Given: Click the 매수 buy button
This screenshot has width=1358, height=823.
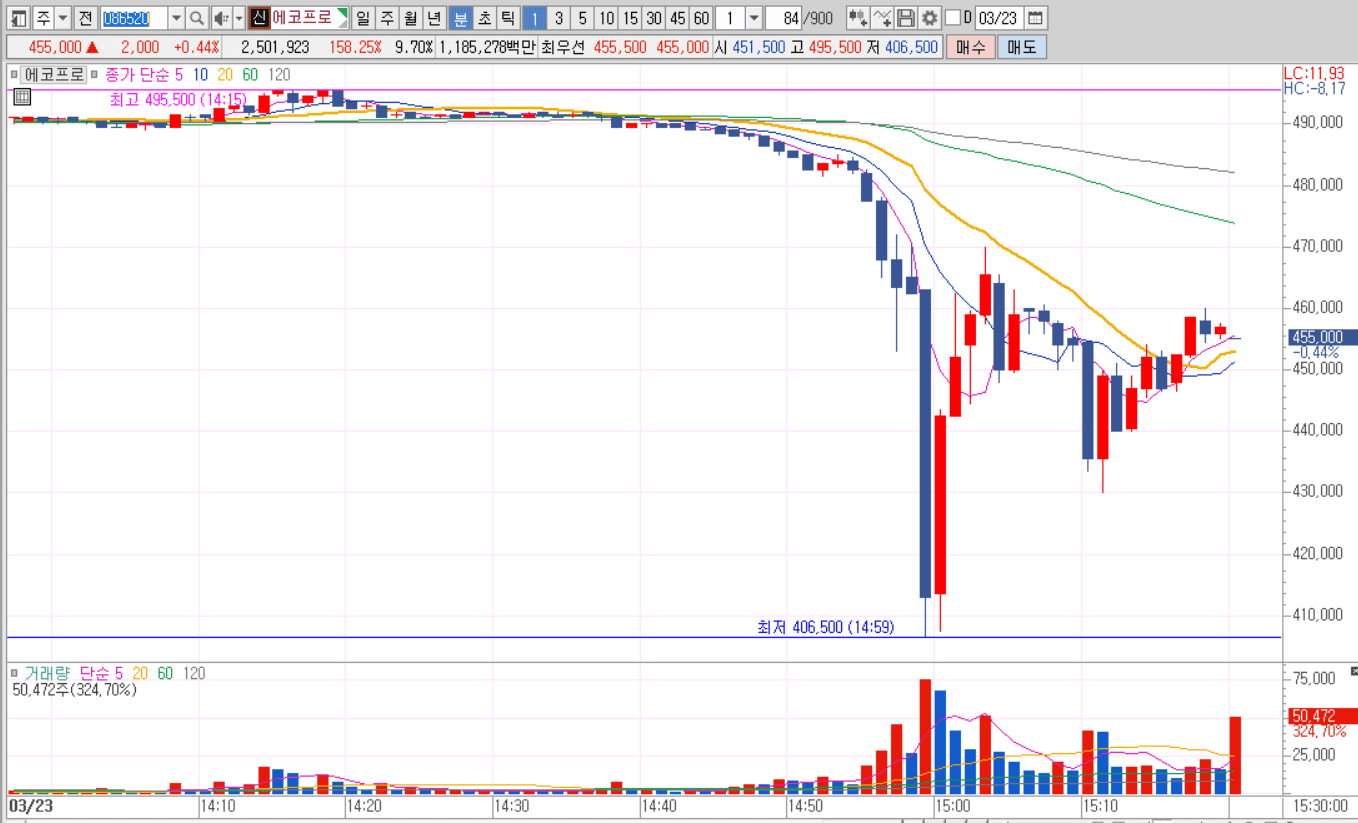Looking at the screenshot, I should pos(970,47).
